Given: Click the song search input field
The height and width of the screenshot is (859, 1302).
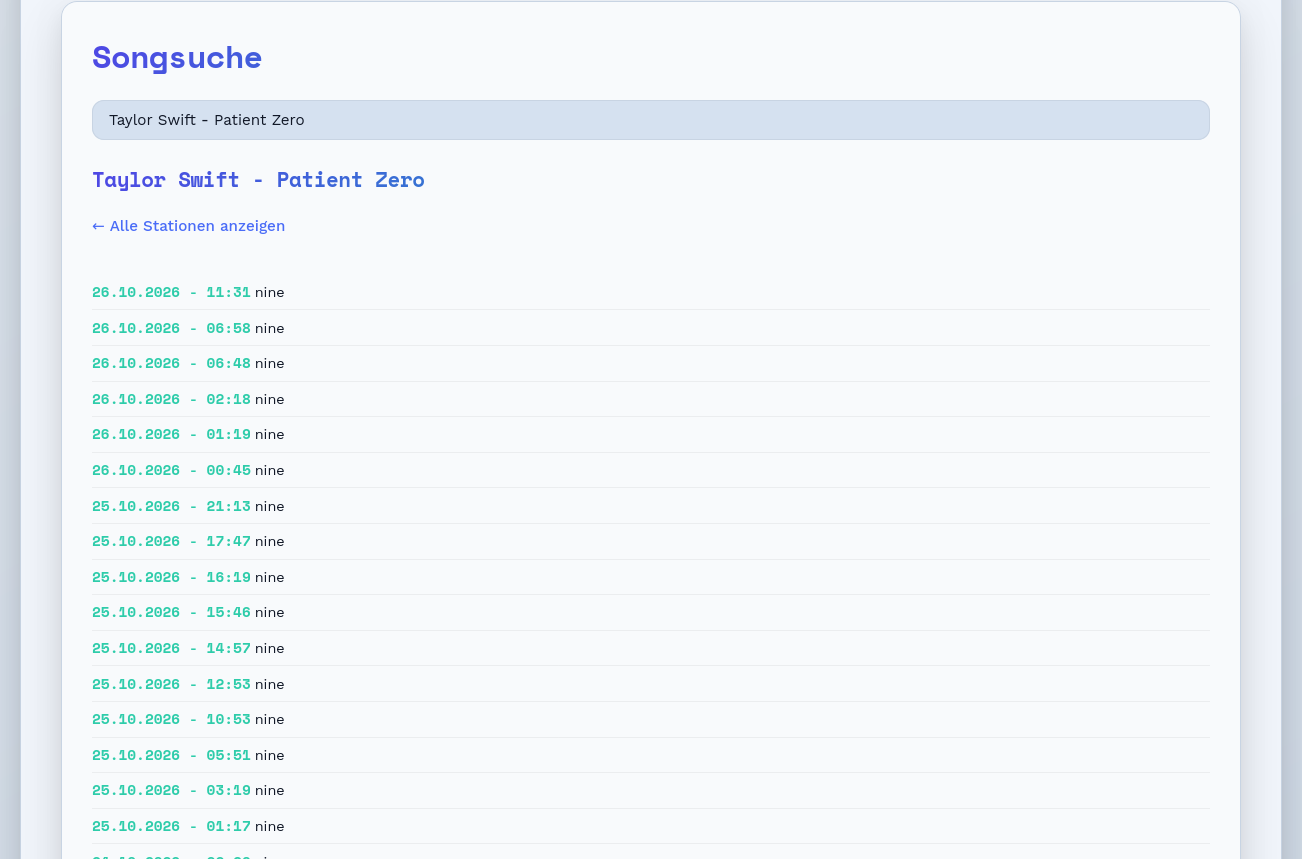Looking at the screenshot, I should [651, 120].
